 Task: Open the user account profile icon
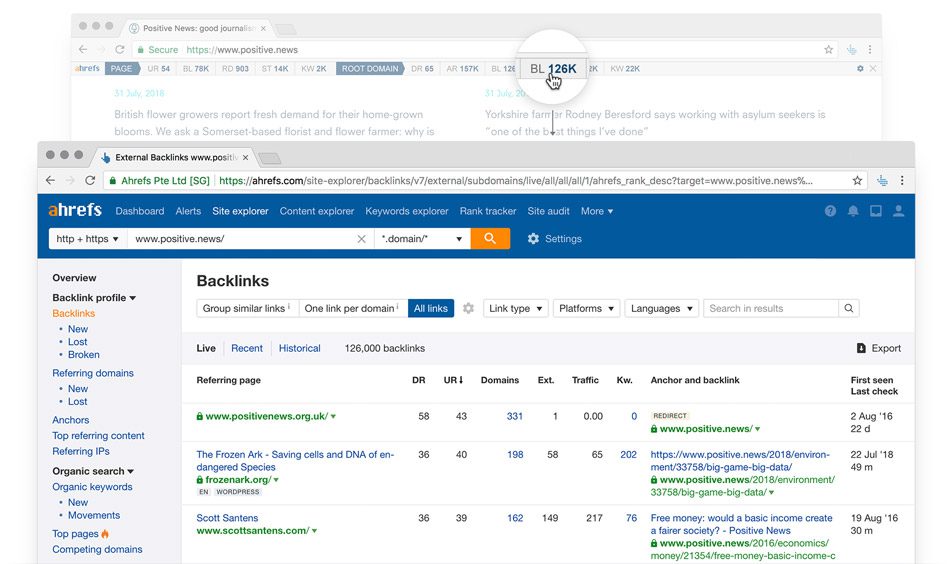click(899, 211)
